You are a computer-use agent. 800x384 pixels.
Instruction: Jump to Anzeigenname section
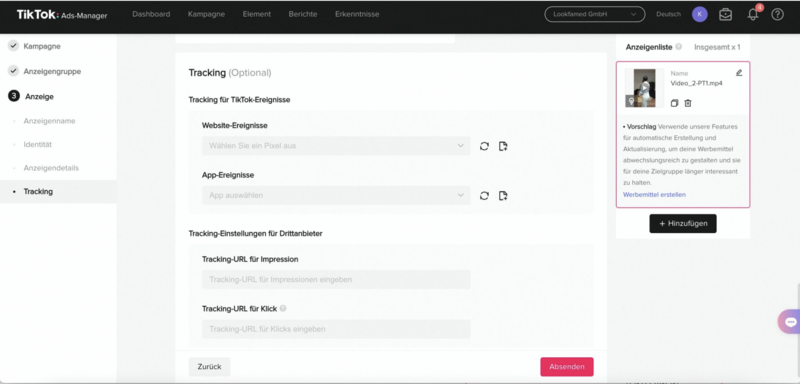[49, 121]
